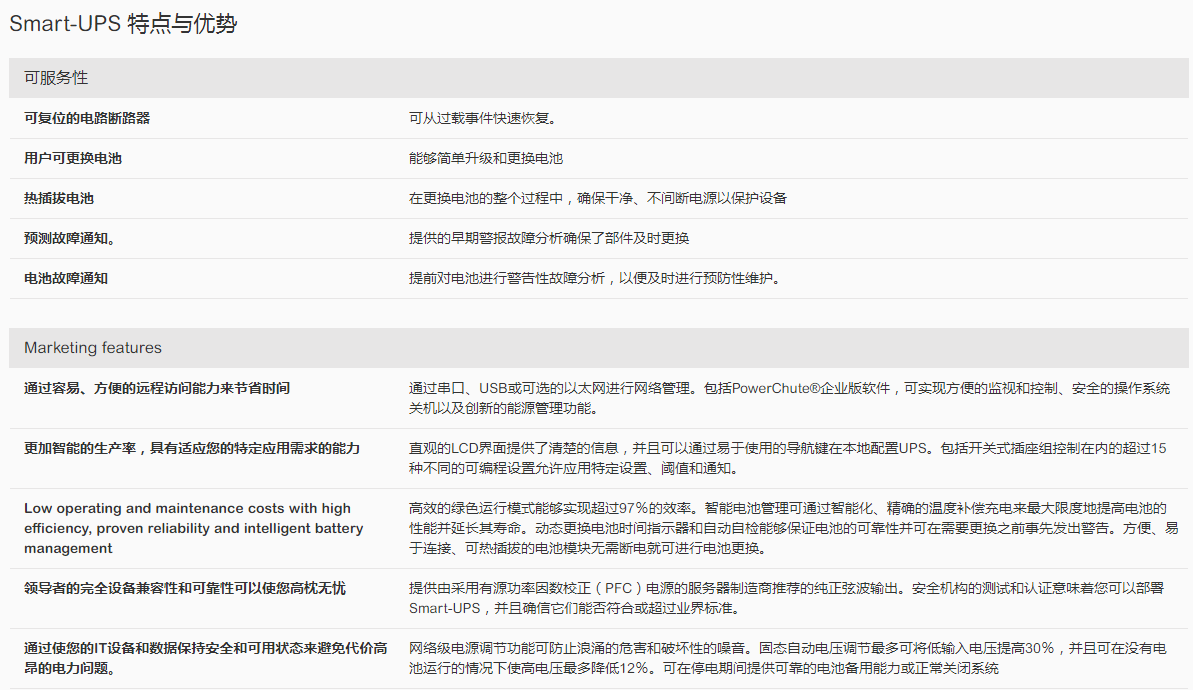
Task: Click the "电池故障通知" feature label
Action: [x=66, y=278]
